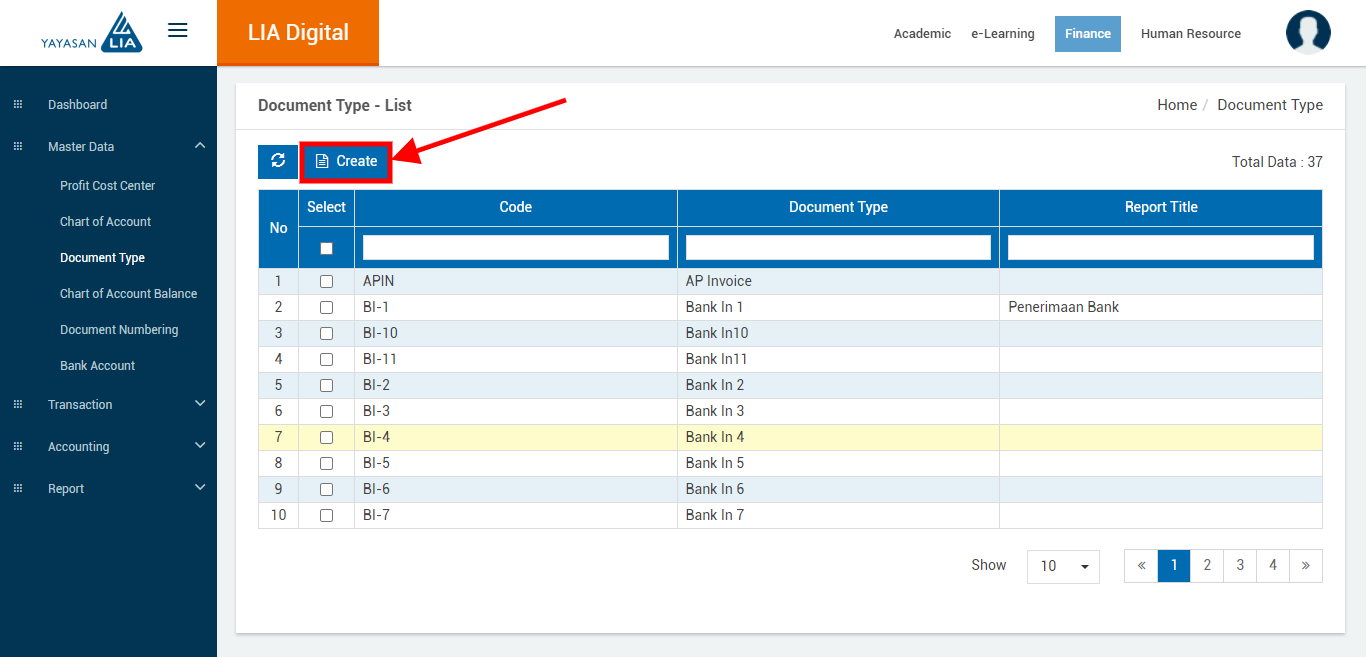Click the grid icon beside Transaction
This screenshot has height=657, width=1366.
coord(18,405)
